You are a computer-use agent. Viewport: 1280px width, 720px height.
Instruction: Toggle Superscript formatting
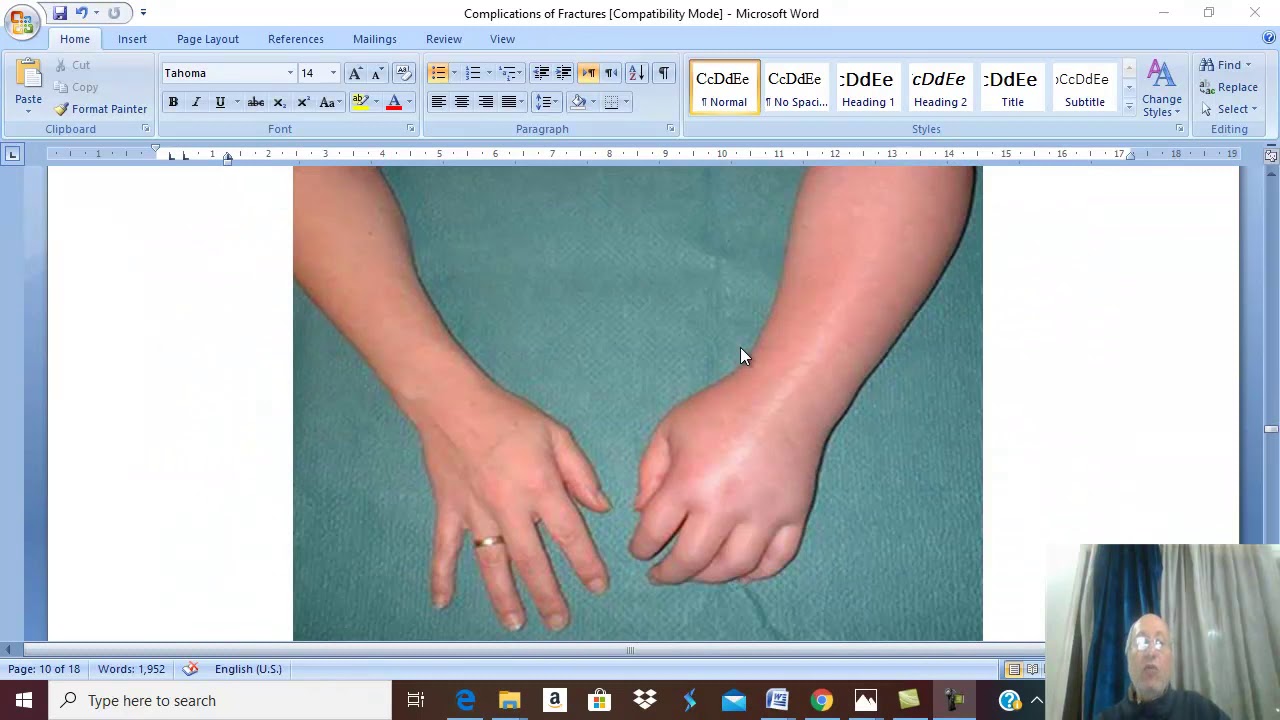tap(303, 102)
